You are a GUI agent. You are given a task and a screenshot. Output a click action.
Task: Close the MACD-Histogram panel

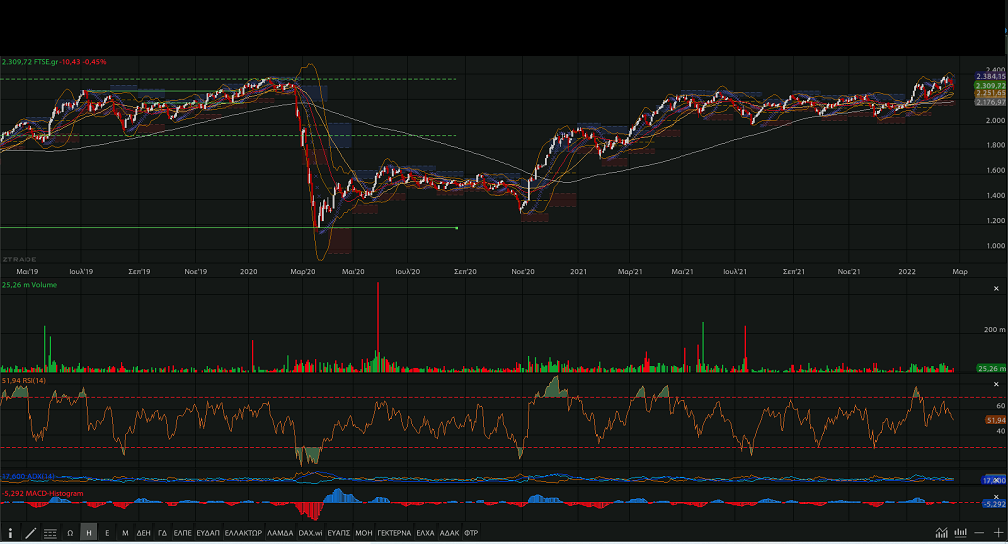click(x=996, y=496)
